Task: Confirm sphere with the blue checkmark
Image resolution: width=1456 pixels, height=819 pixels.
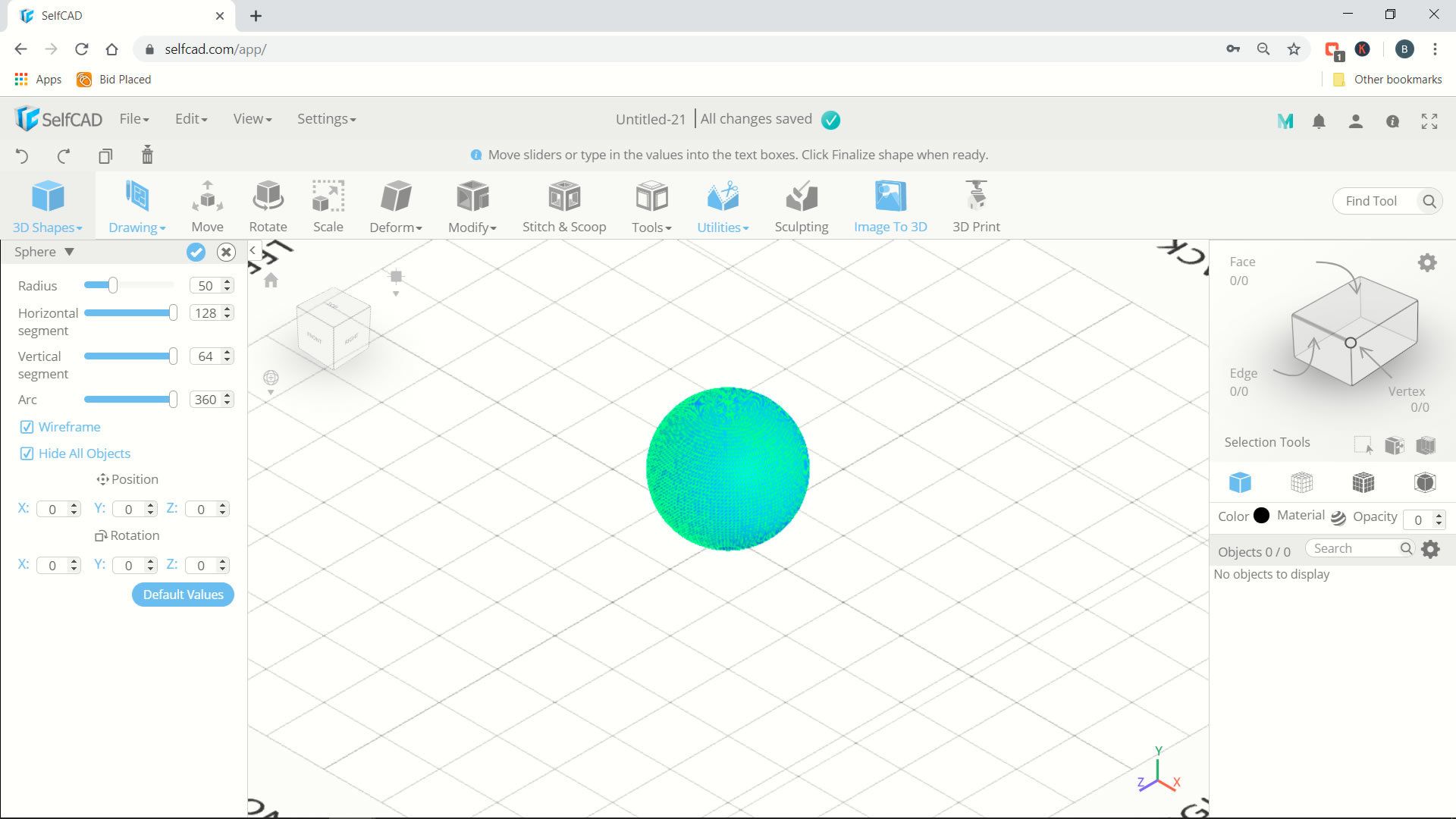Action: coord(196,253)
